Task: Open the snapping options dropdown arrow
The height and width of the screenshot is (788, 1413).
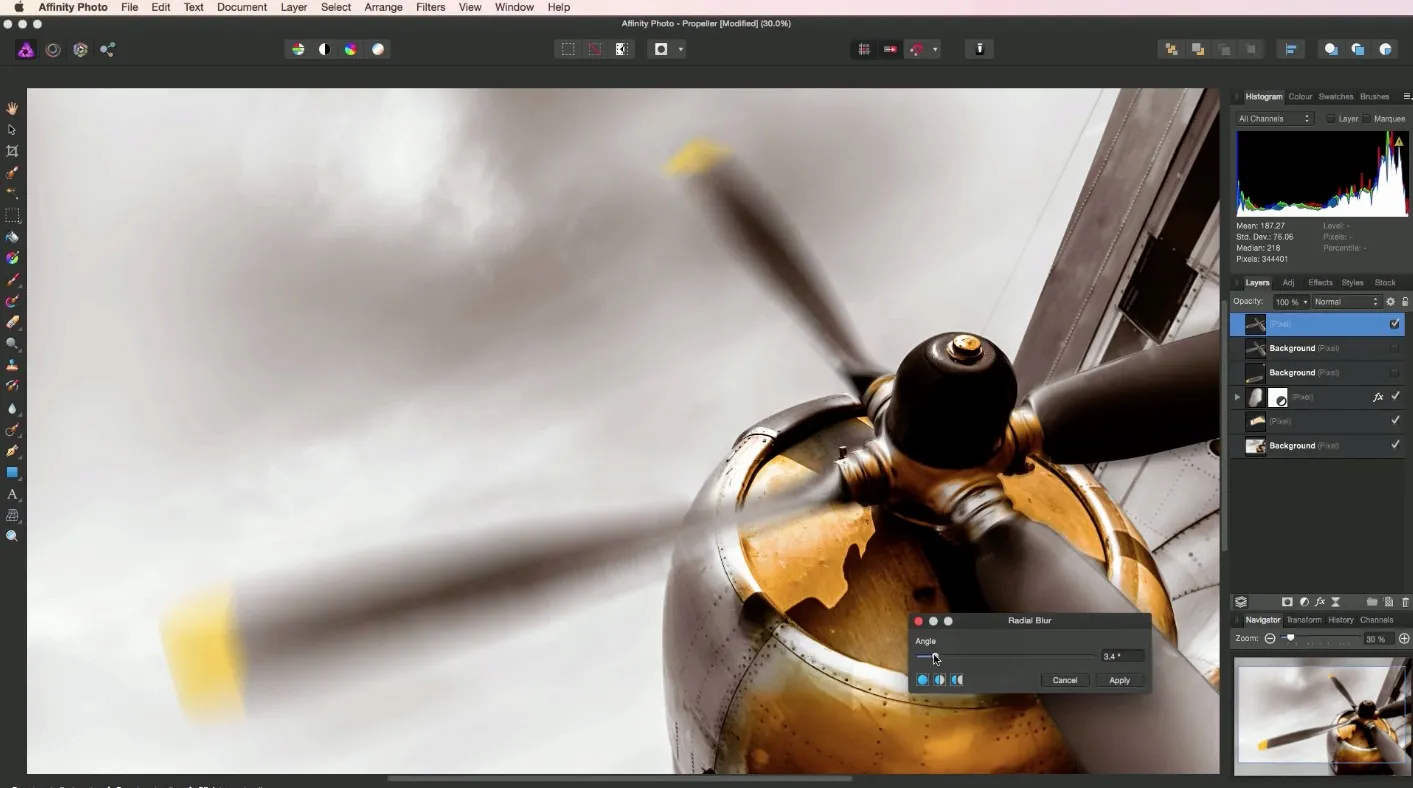Action: point(935,49)
